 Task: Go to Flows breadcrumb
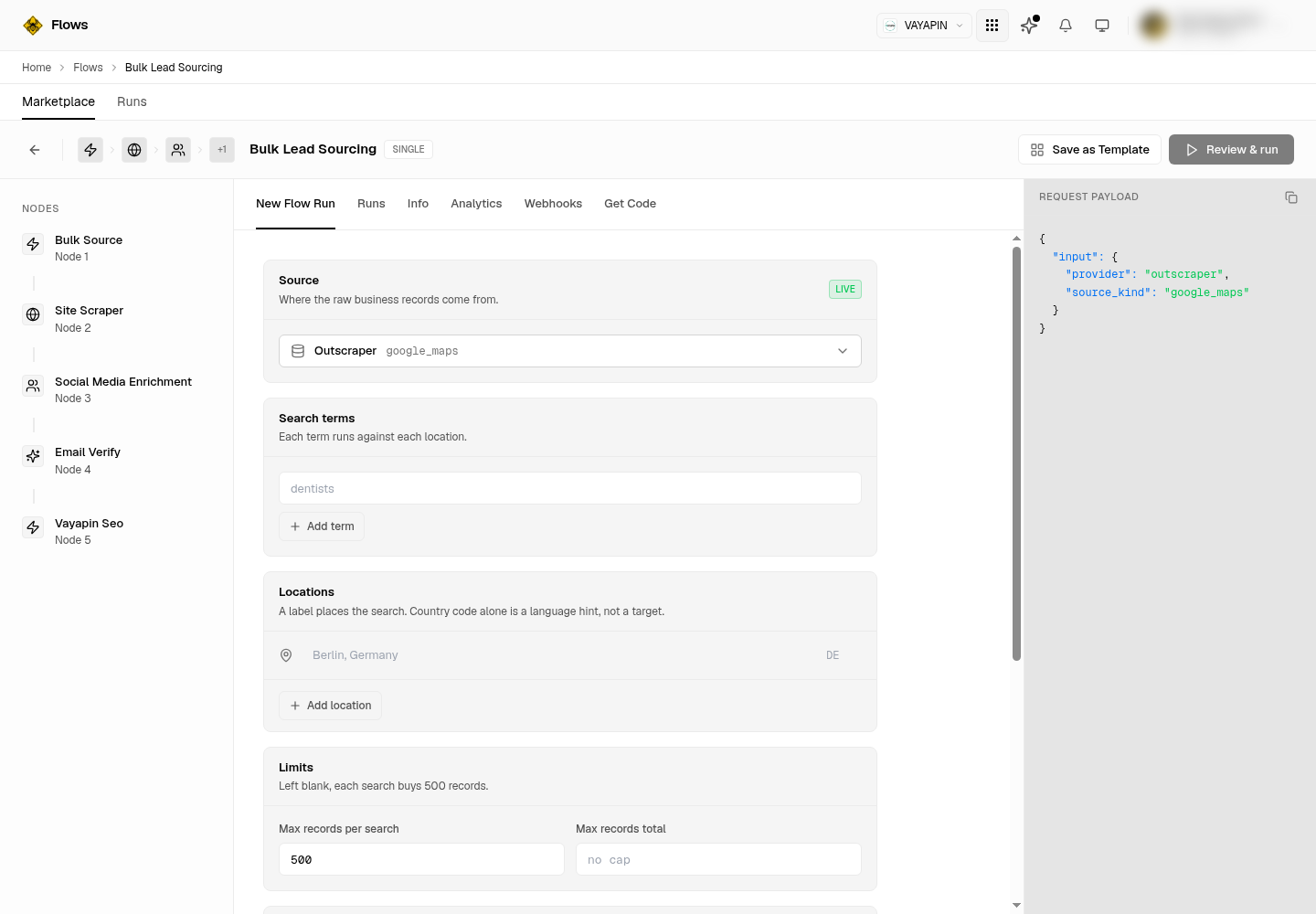click(x=88, y=68)
